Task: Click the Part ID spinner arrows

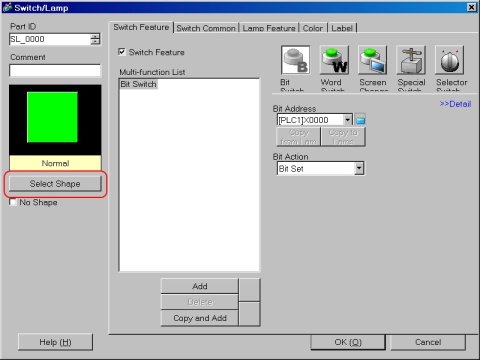Action: 95,39
